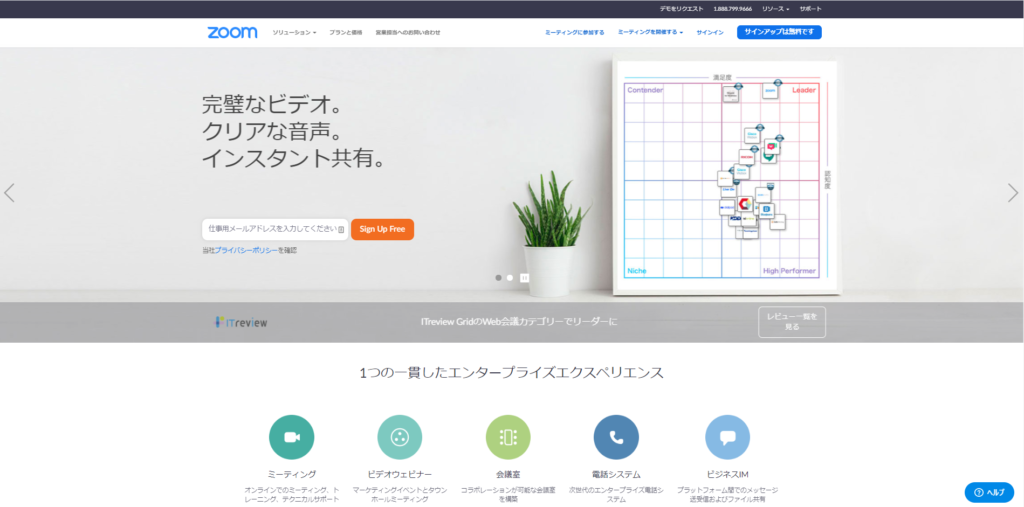Image resolution: width=1024 pixels, height=507 pixels.
Task: Open サポート in top bar
Action: tap(810, 9)
